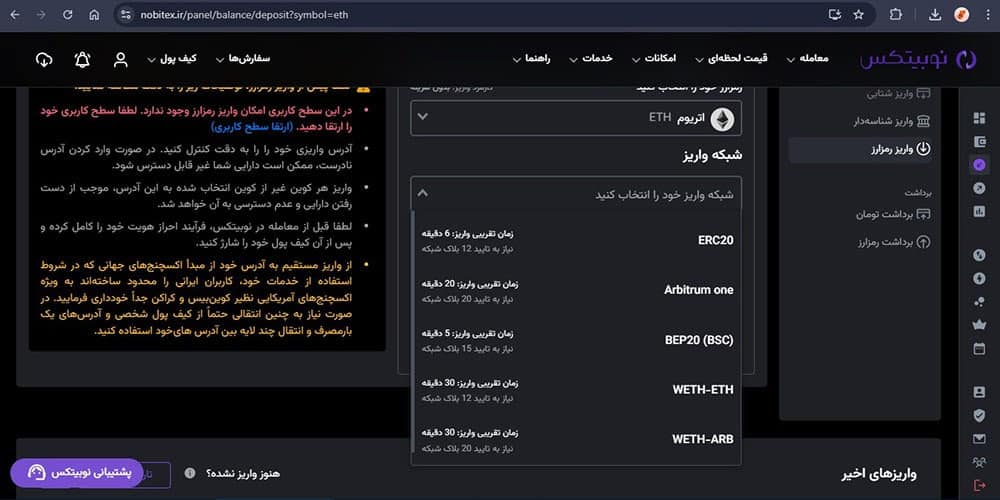This screenshot has width=1000, height=500.
Task: Expand the خدمات header menu
Action: [x=591, y=59]
